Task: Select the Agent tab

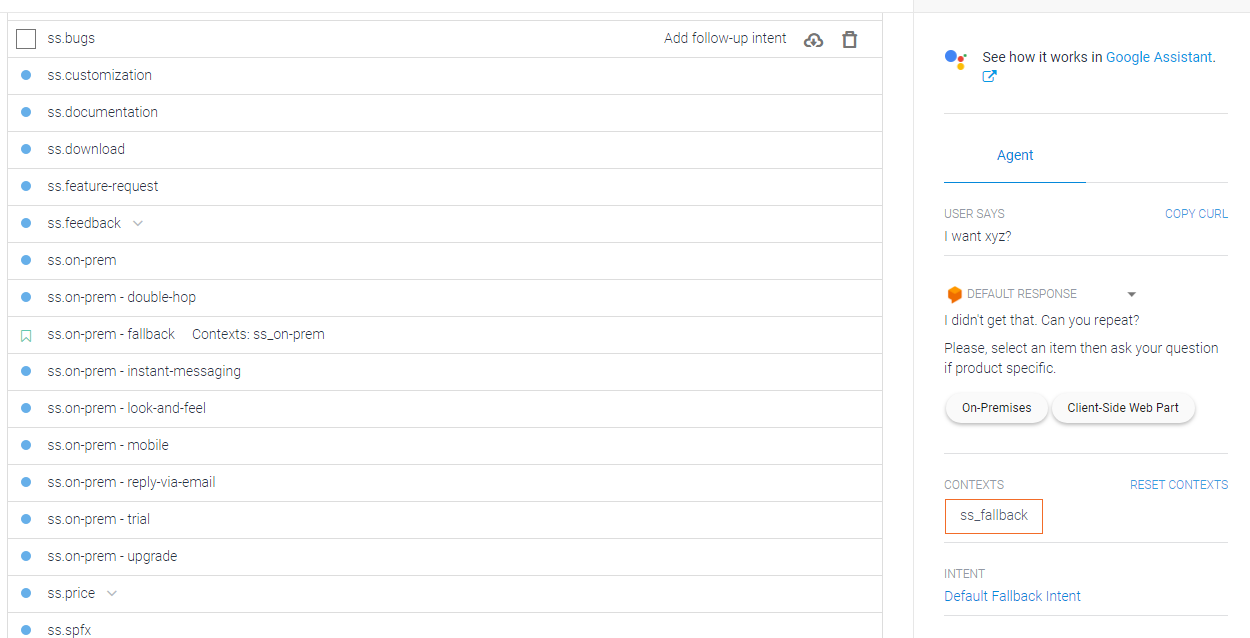Action: [x=1015, y=156]
